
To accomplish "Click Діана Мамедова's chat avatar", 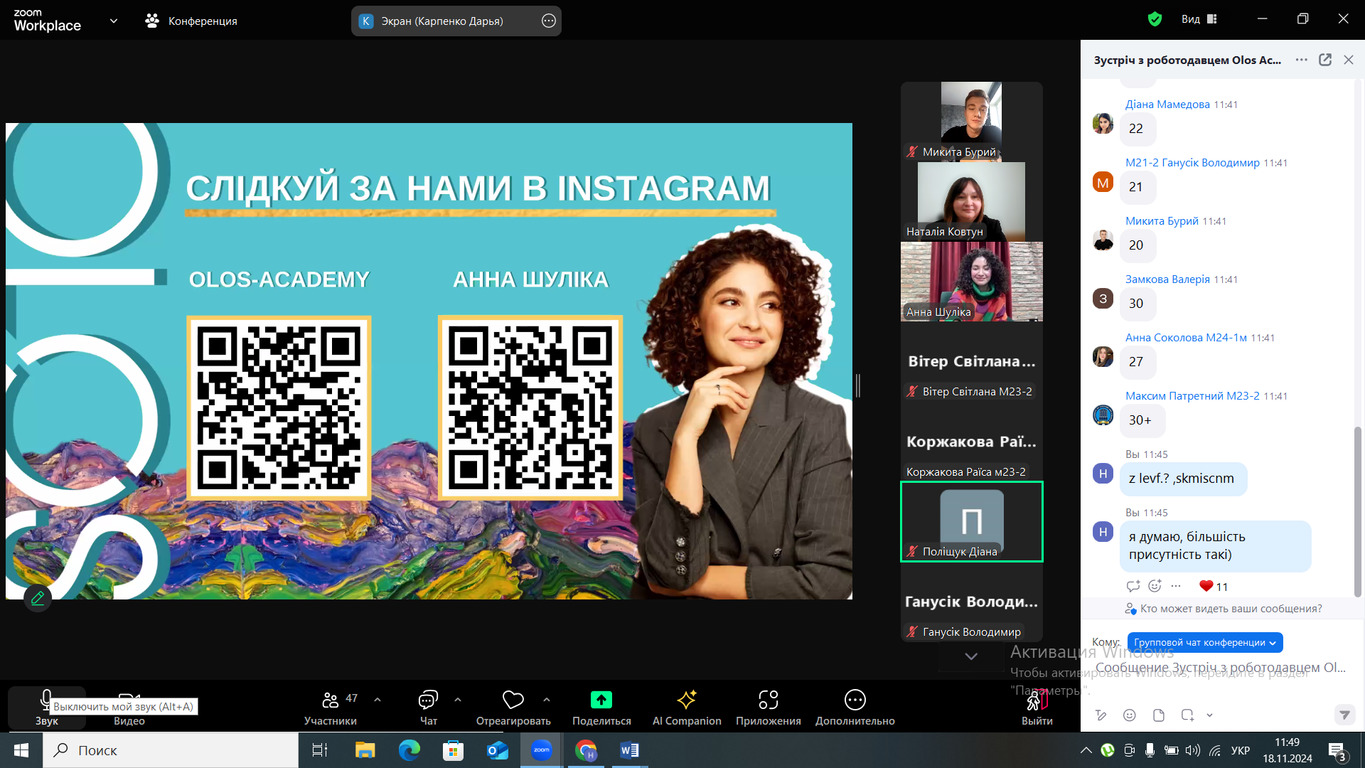I will pos(1103,123).
